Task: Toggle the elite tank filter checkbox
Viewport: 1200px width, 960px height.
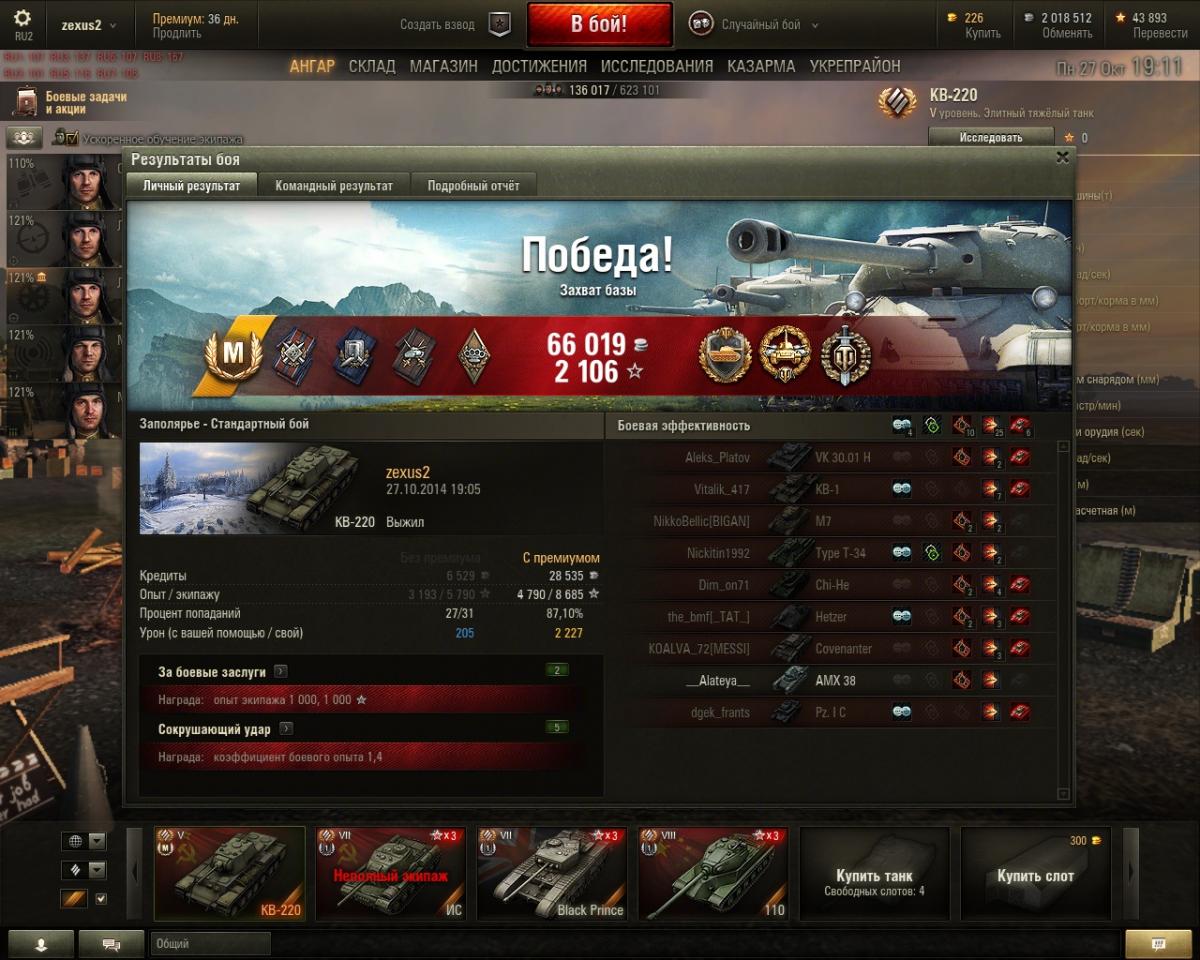Action: pyautogui.click(x=100, y=899)
